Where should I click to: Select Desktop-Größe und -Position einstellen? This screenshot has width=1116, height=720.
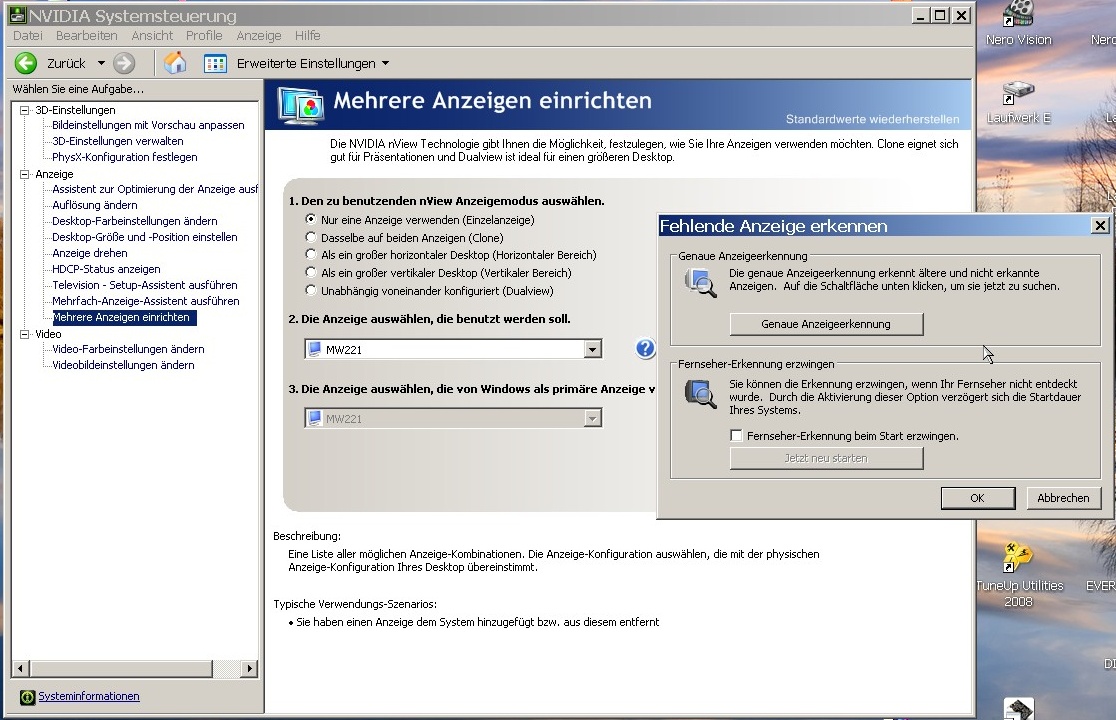(144, 237)
